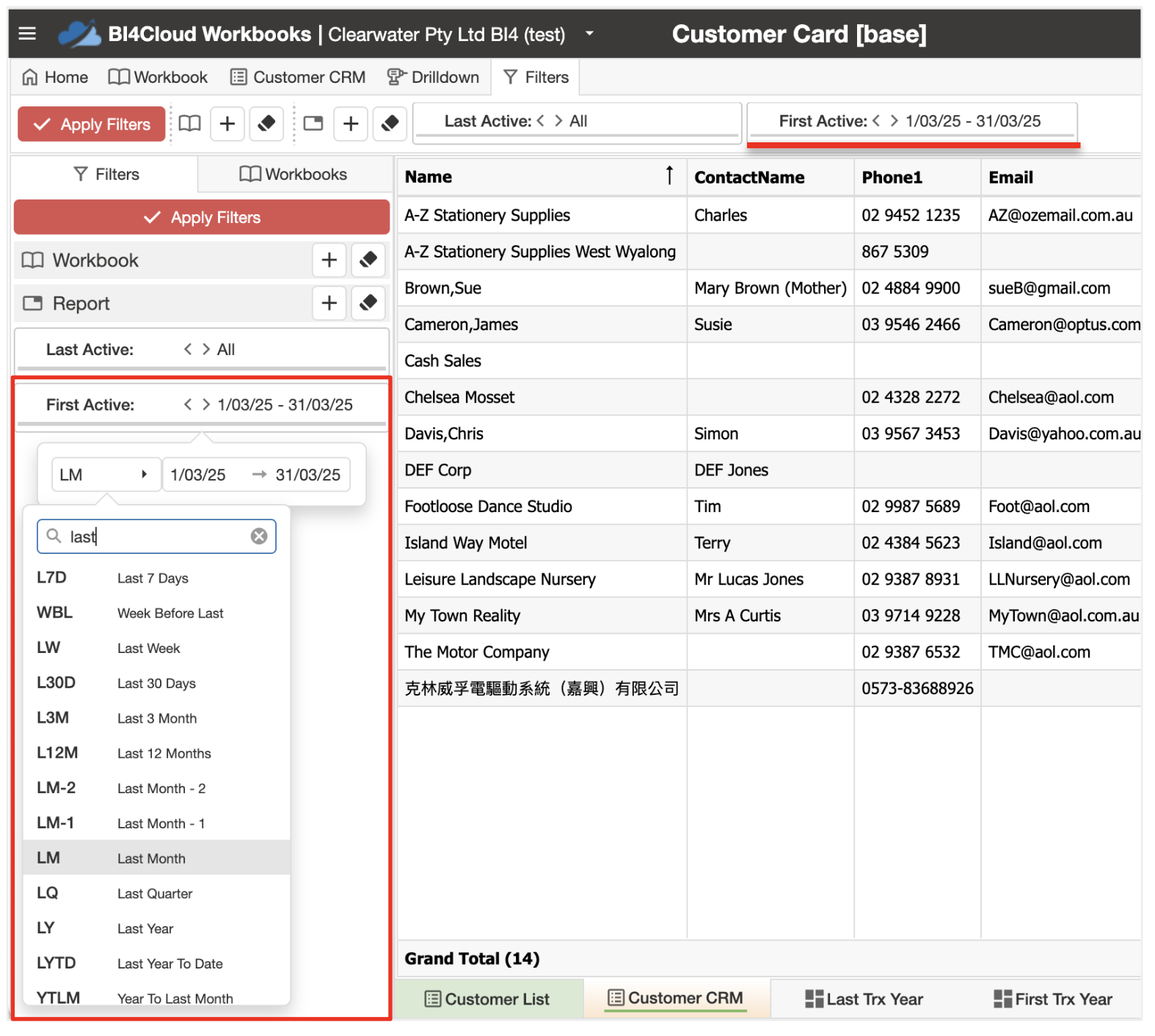Erase the Workbook selection in side panel

pyautogui.click(x=368, y=260)
